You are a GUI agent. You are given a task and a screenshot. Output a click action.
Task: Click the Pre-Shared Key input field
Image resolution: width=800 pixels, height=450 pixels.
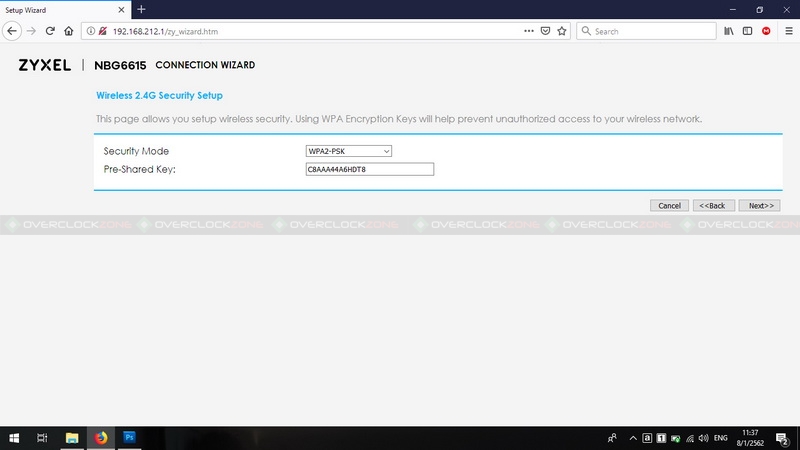coord(369,169)
